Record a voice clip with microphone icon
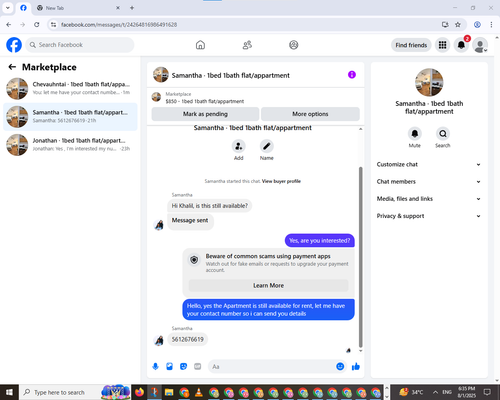This screenshot has height=400, width=500. 155,367
